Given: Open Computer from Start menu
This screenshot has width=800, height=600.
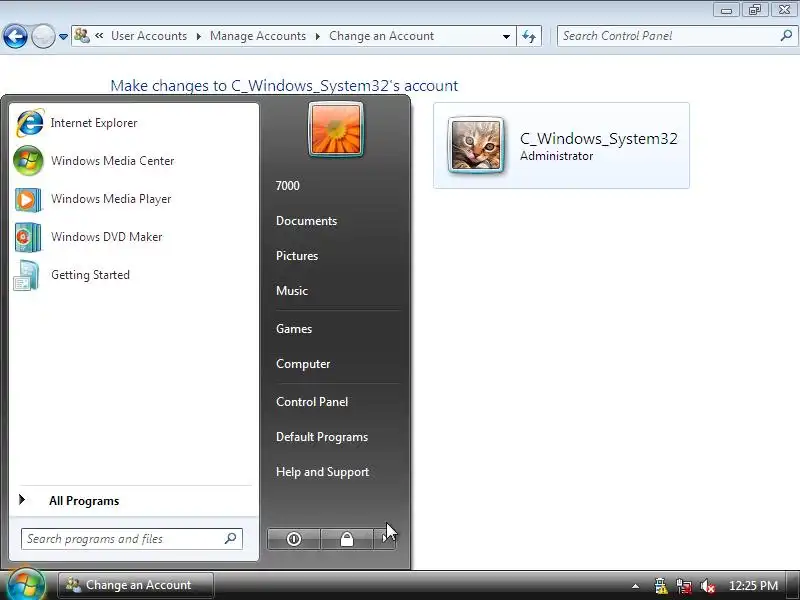Looking at the screenshot, I should tap(303, 364).
